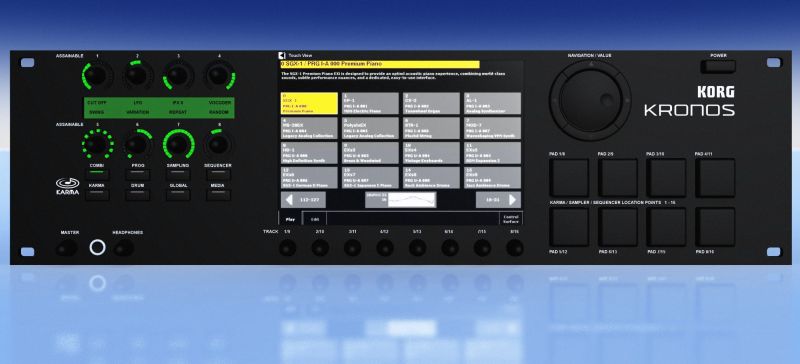Click the headphone jack ring
Image resolution: width=800 pixels, height=364 pixels.
97,248
